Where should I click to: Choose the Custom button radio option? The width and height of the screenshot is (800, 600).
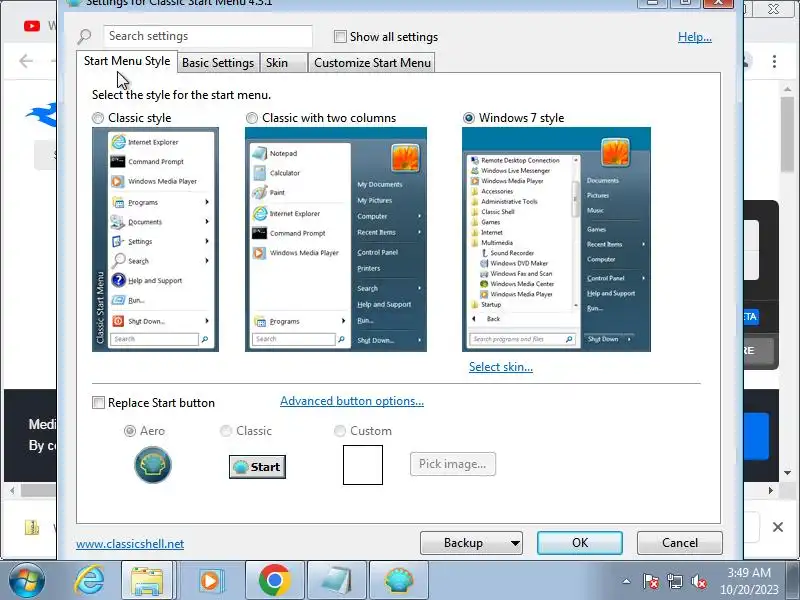coord(339,431)
